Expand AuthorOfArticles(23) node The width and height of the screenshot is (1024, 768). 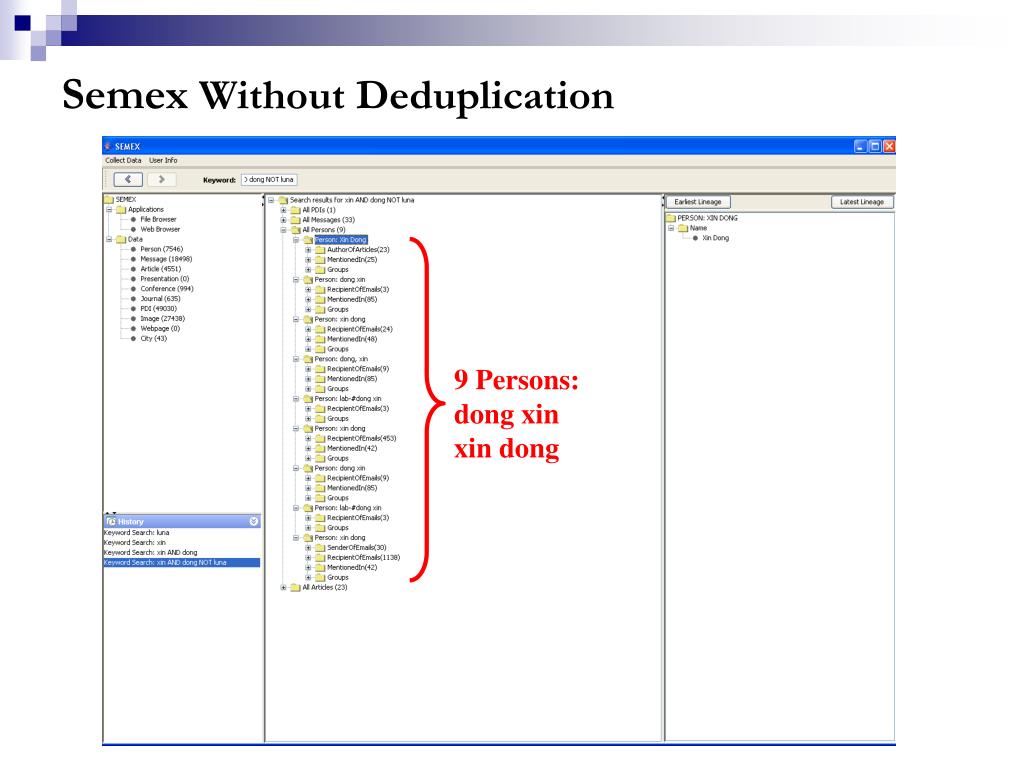(x=308, y=250)
